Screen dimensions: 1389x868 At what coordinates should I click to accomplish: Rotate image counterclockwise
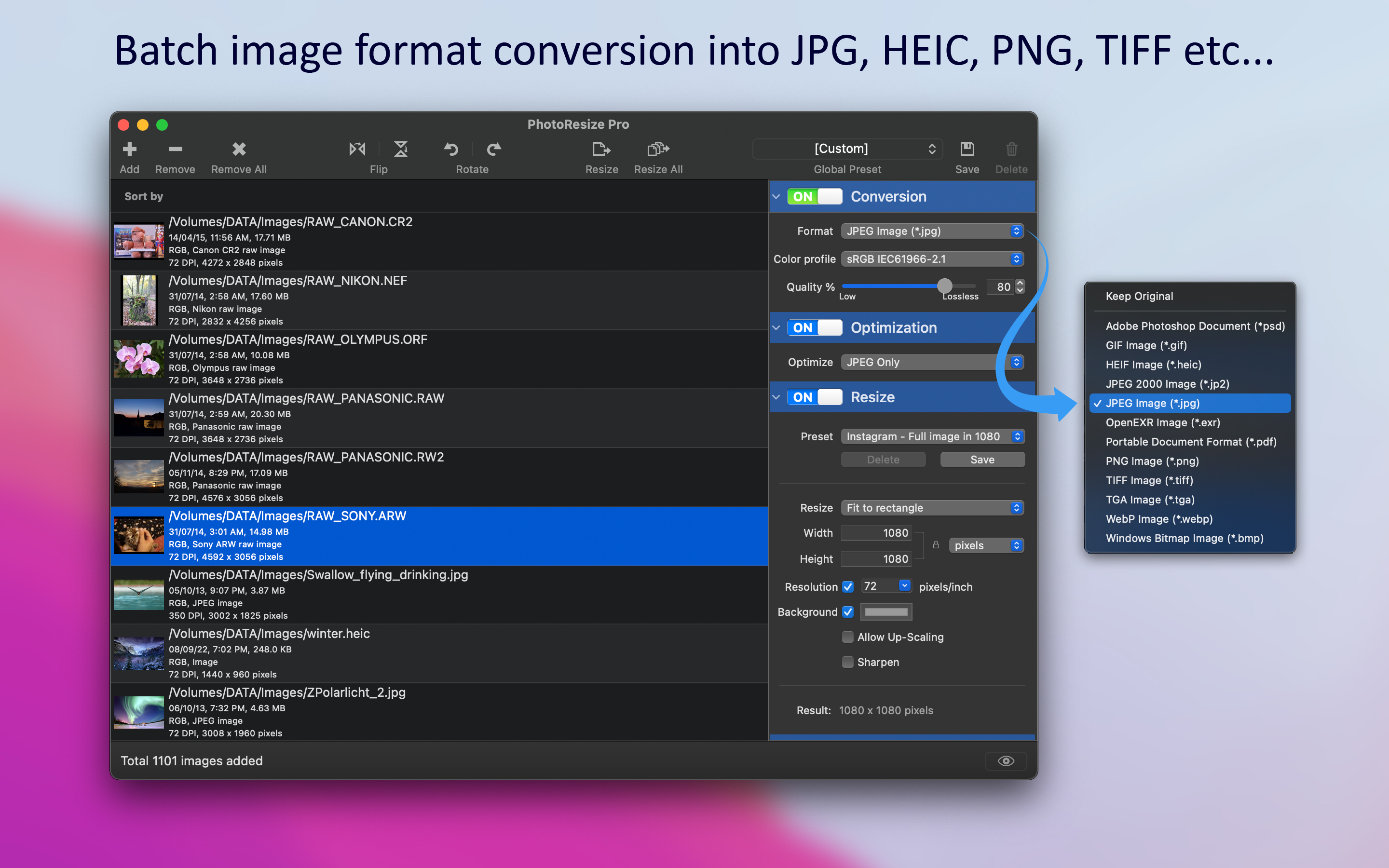[451, 149]
